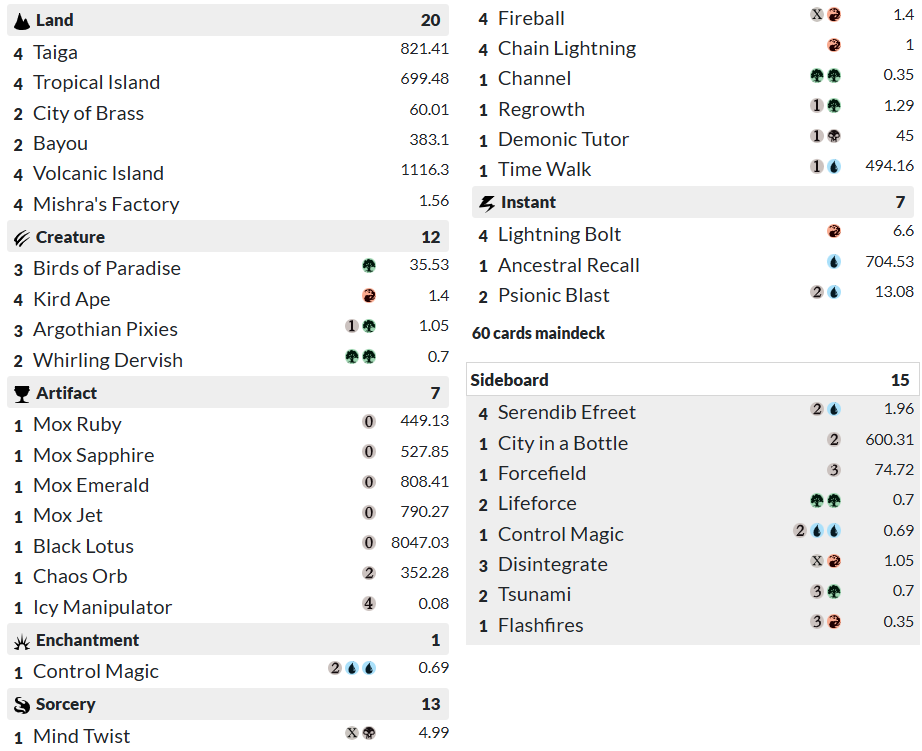Click the Sorcery category icon
This screenshot has width=922, height=751.
pyautogui.click(x=22, y=705)
